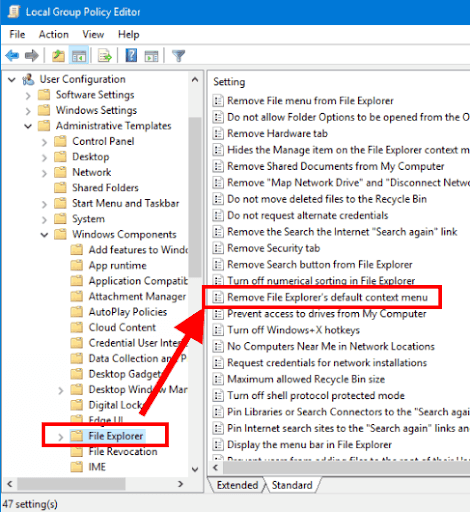Viewport: 470px width, 512px height.
Task: Expand the Software Settings node
Action: [x=28, y=96]
